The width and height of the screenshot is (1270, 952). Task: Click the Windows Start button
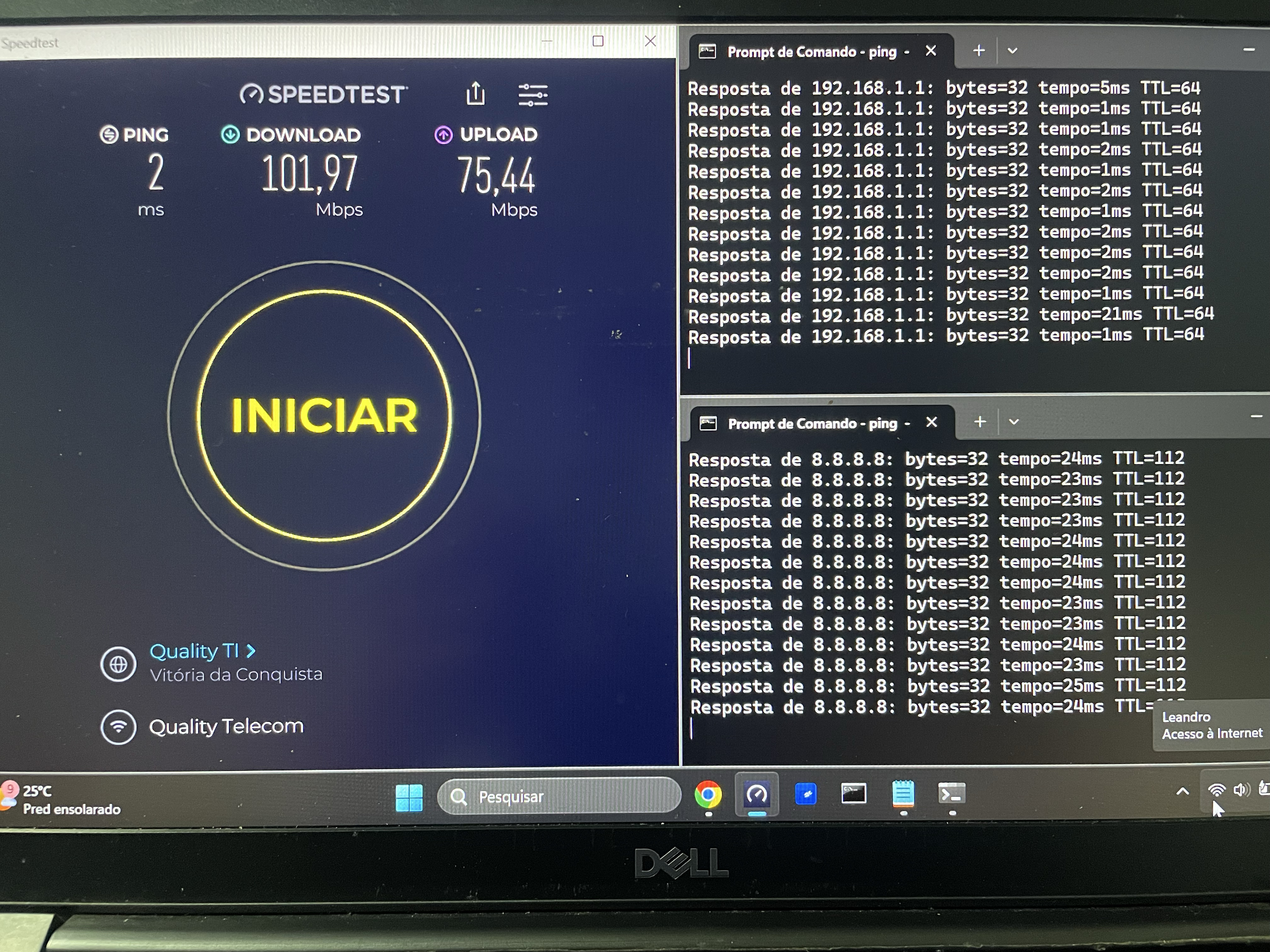(409, 797)
